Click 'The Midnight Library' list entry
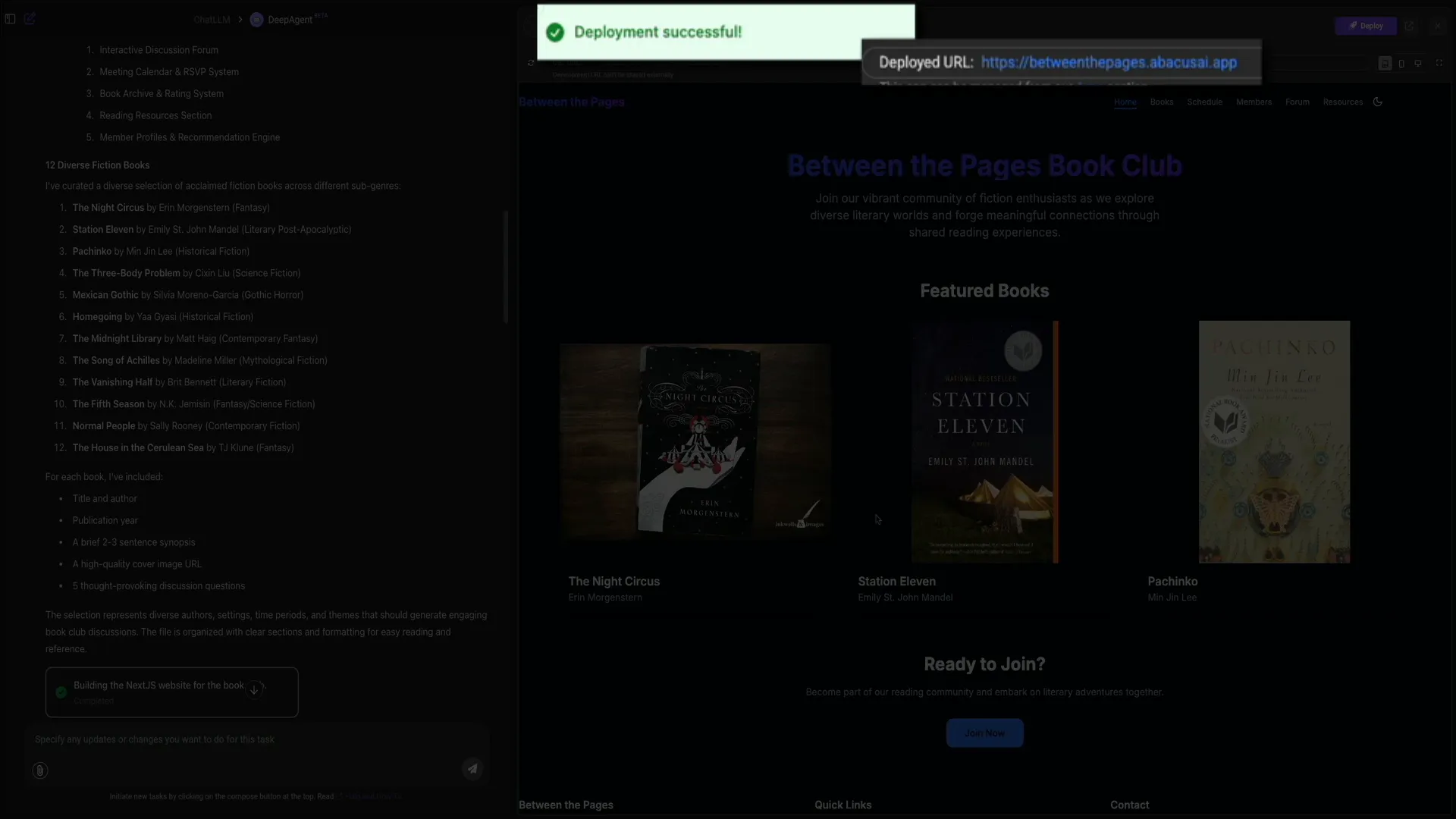 point(195,339)
